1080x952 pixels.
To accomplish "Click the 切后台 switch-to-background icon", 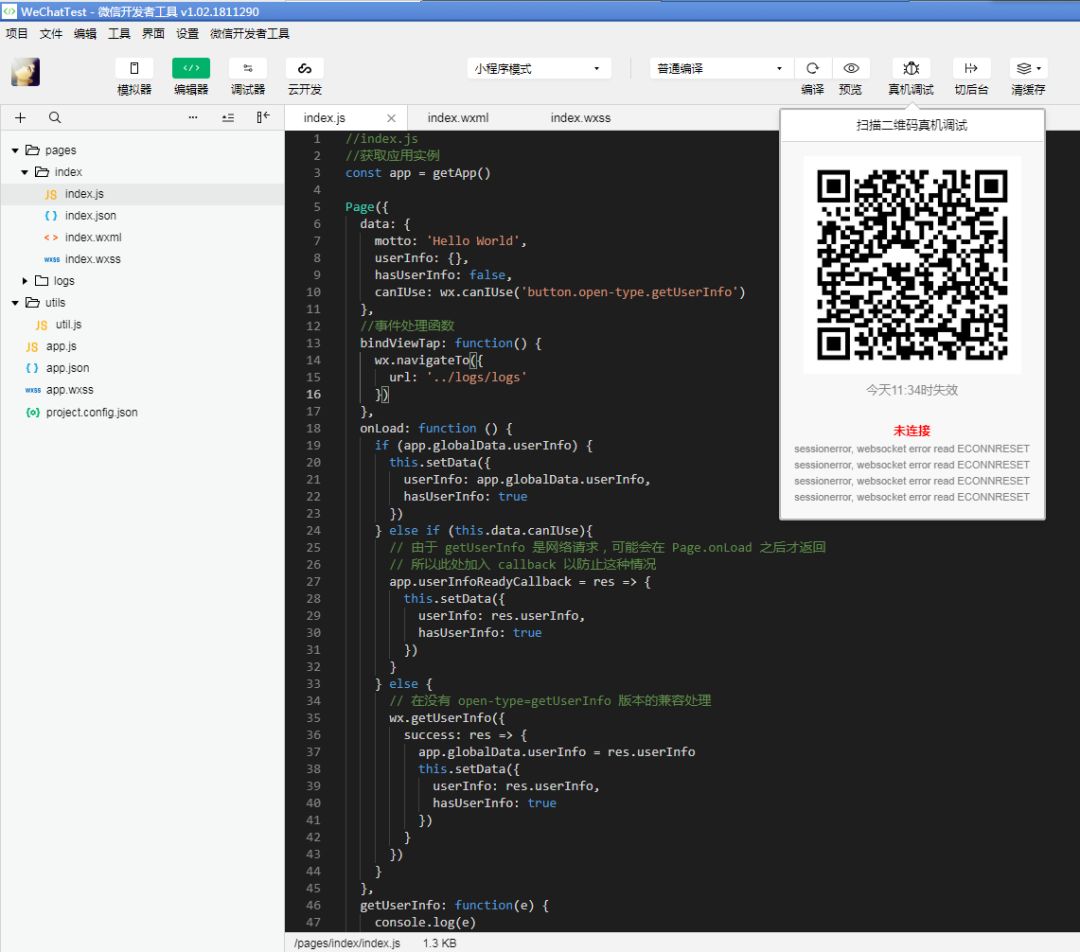I will (971, 68).
